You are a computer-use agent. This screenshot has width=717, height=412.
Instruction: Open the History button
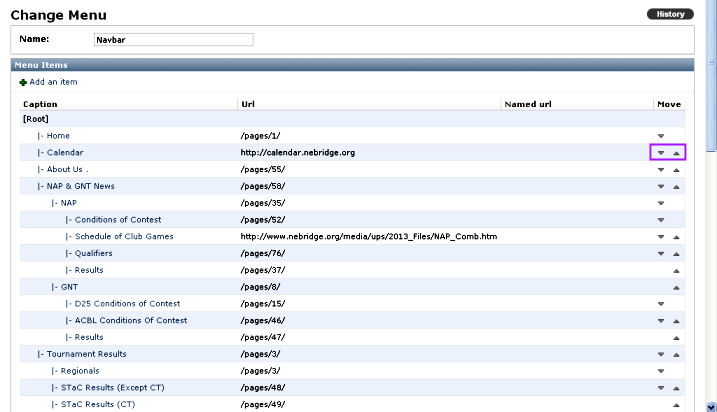[x=670, y=14]
